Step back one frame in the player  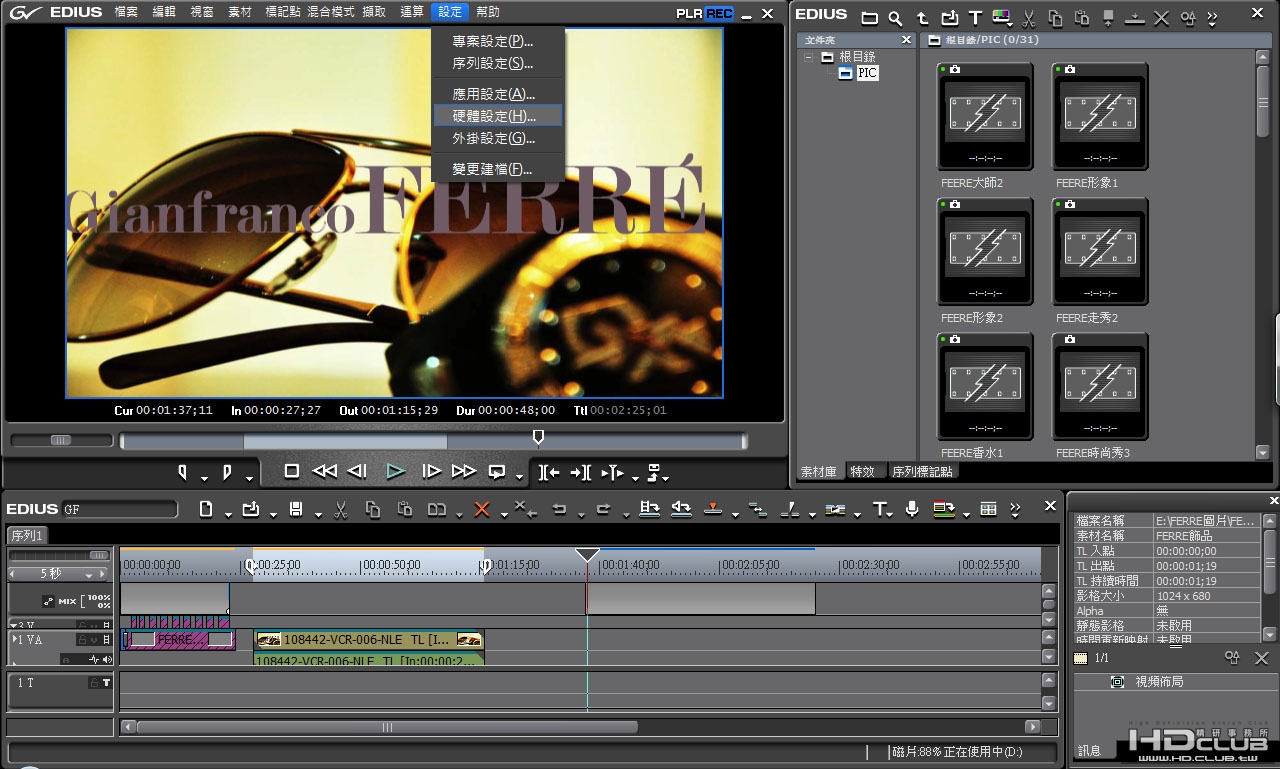357,471
